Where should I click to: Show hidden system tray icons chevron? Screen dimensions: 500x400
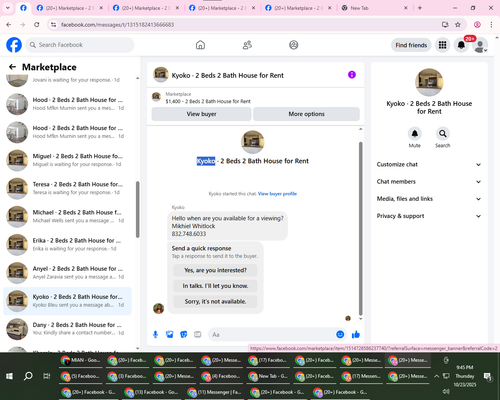pyautogui.click(x=436, y=376)
